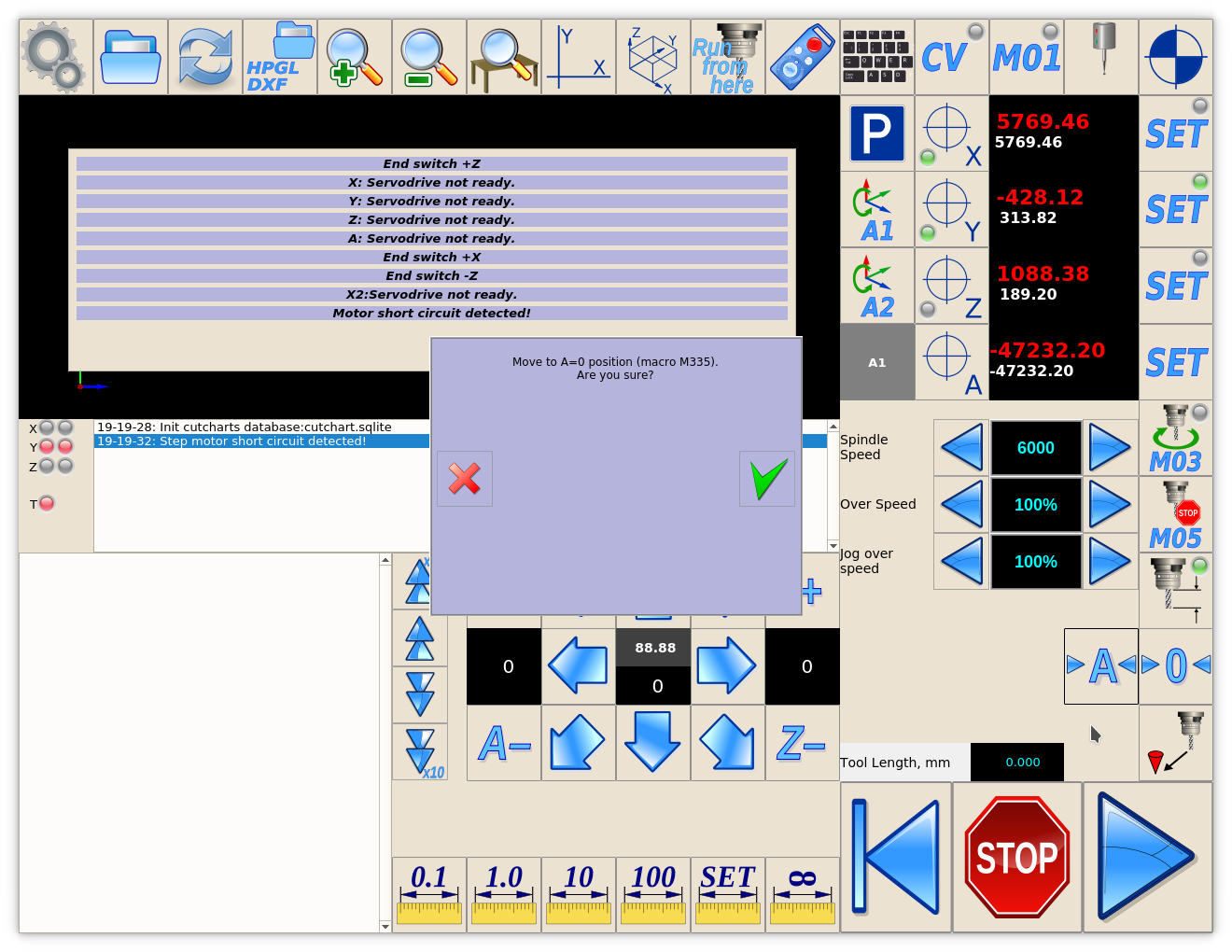Decrease Over Speed left arrow
Screen dimensions: 1232x952
pos(961,505)
